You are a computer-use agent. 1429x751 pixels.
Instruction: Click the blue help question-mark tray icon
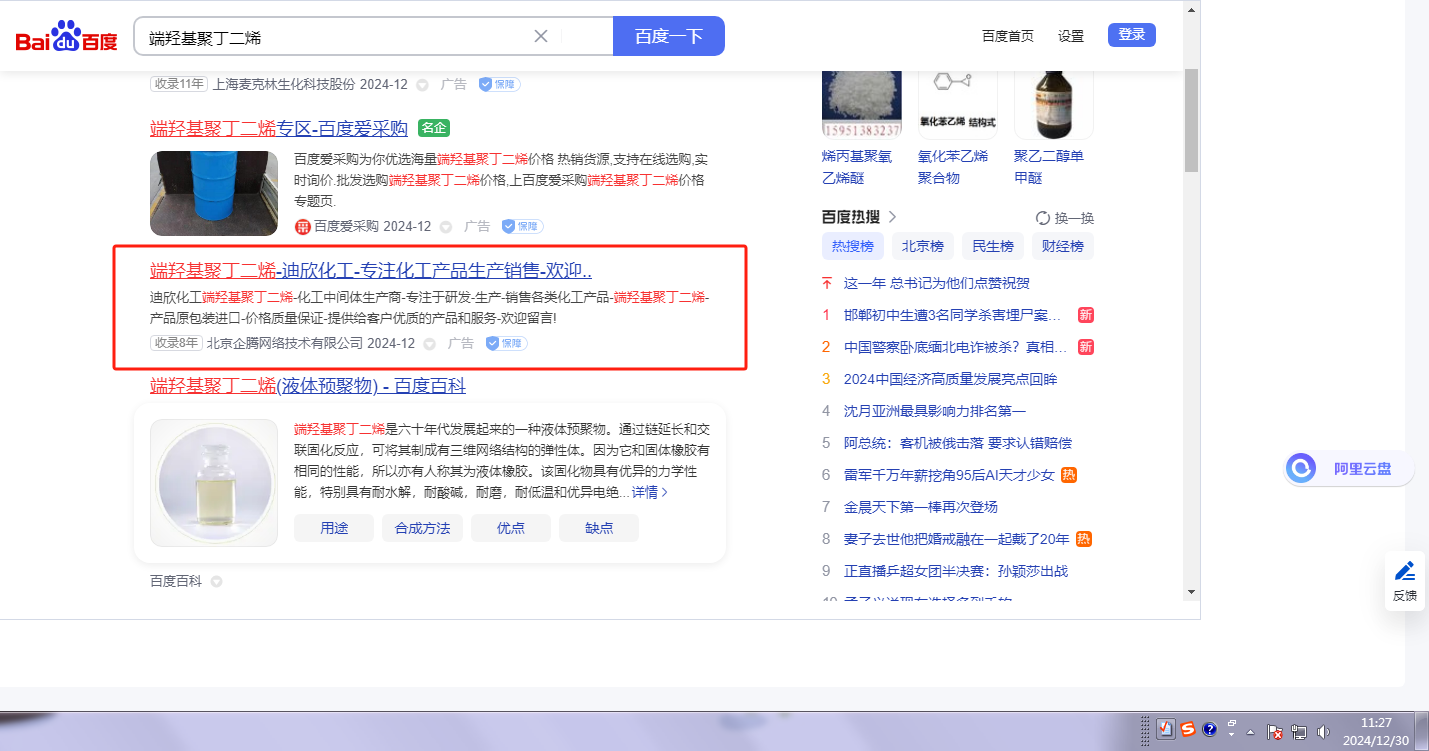click(1209, 729)
